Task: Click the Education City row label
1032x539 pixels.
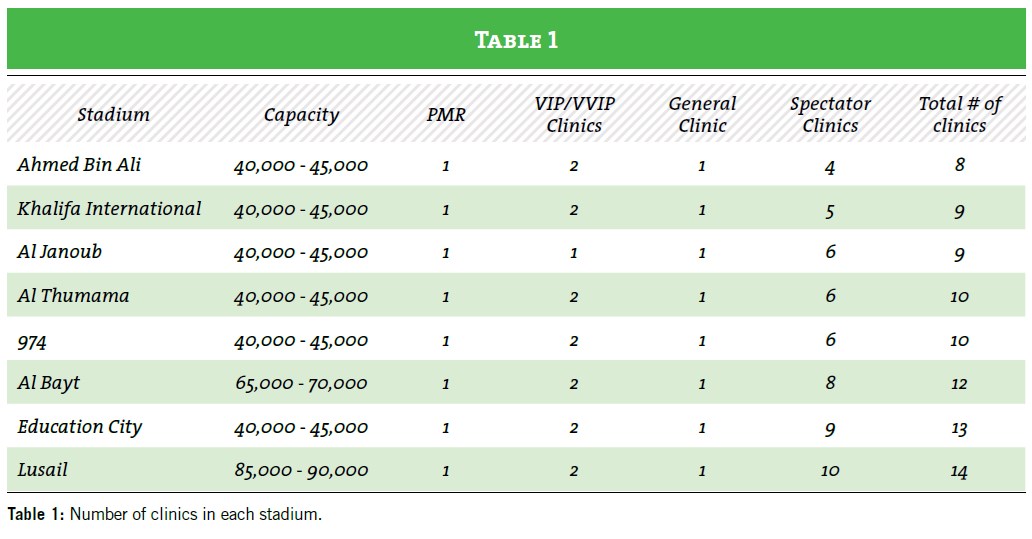Action: pos(80,427)
